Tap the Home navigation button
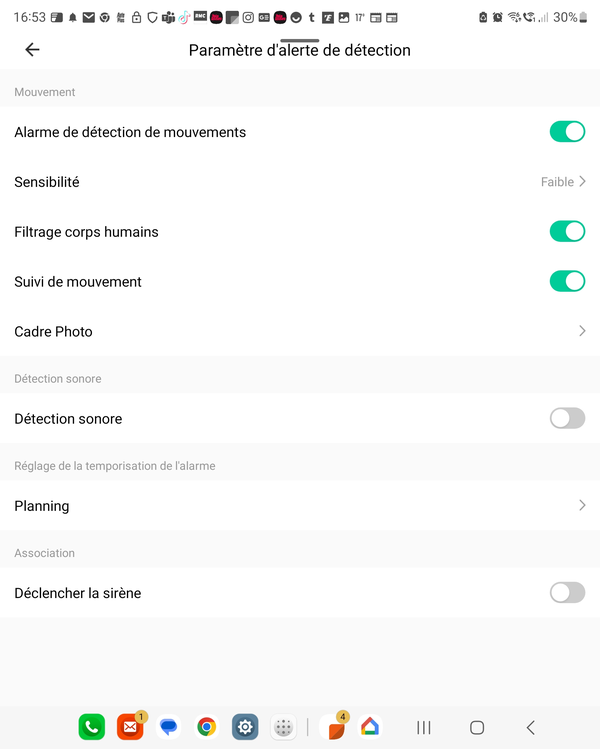 (477, 727)
